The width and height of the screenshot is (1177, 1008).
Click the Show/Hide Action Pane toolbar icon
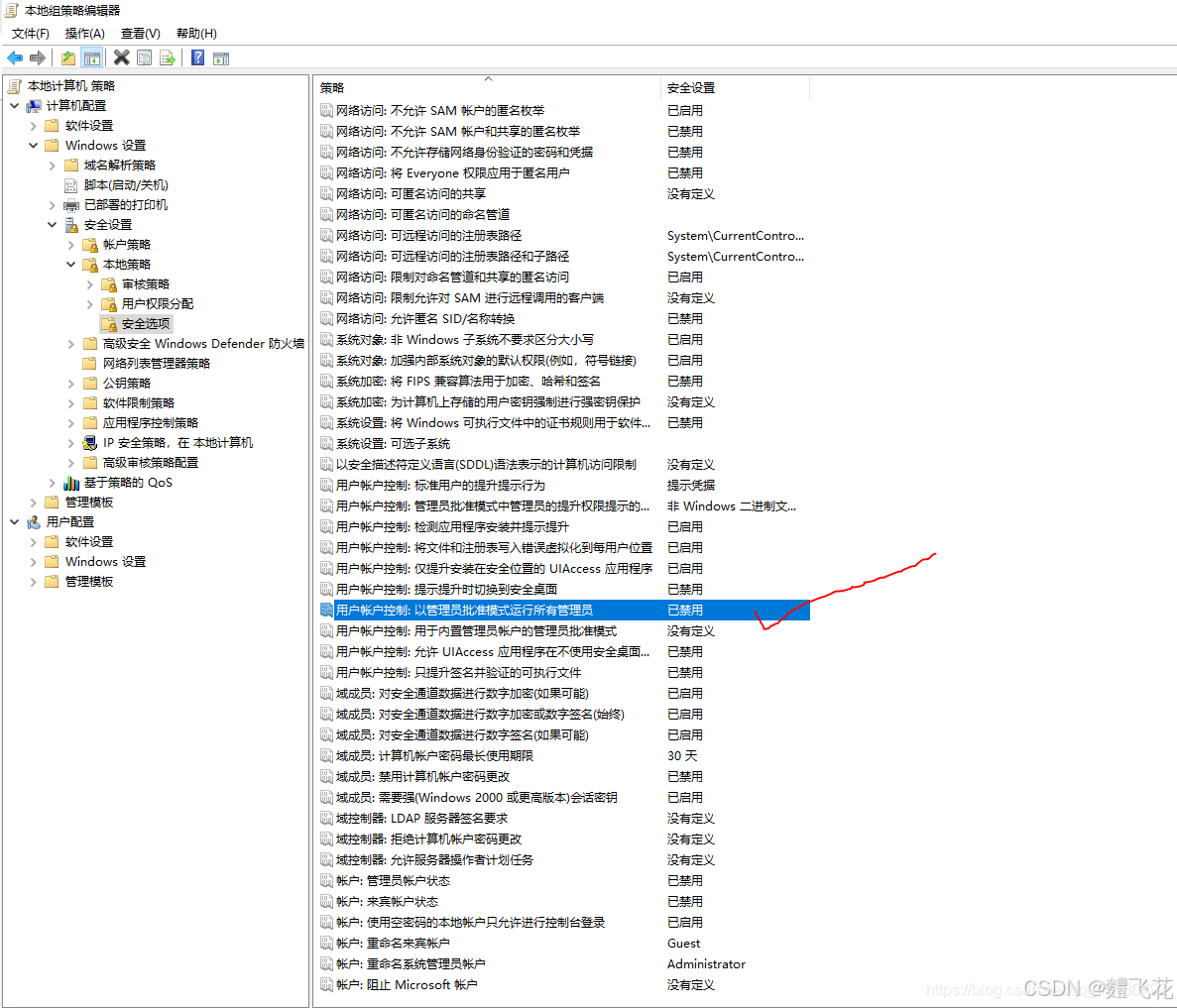click(x=221, y=57)
